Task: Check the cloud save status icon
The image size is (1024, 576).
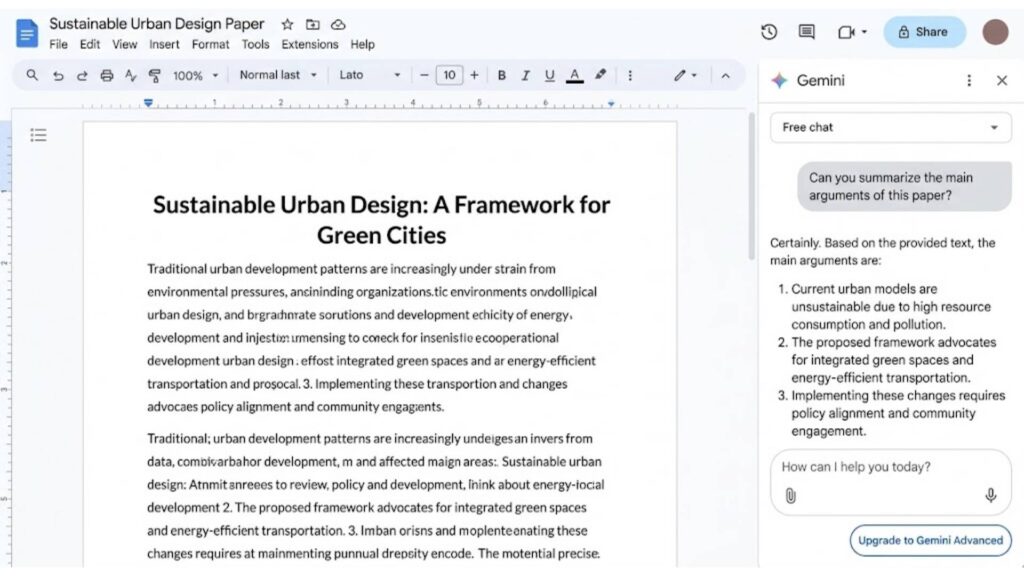Action: pyautogui.click(x=338, y=25)
